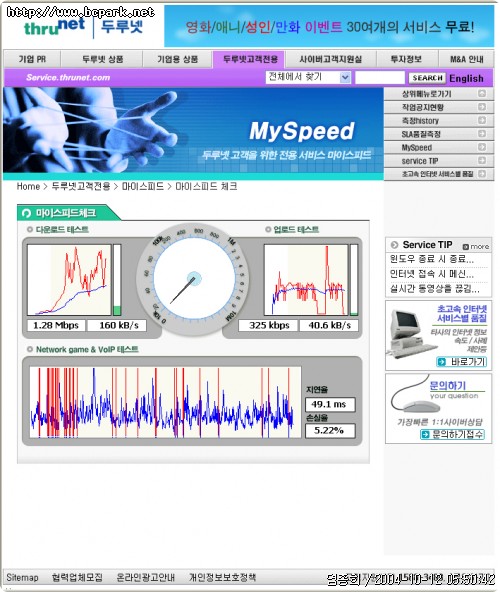Click the 1.28 Mbps download value

tap(56, 325)
